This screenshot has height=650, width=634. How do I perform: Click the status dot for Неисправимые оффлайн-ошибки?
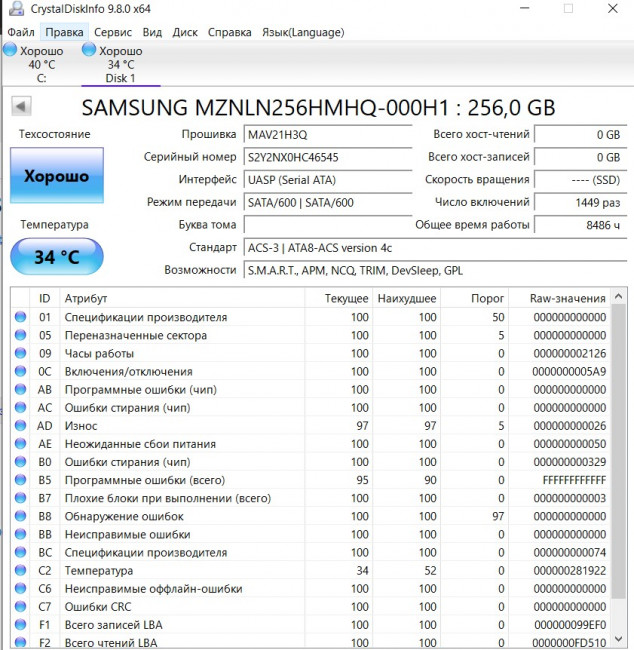(20, 588)
